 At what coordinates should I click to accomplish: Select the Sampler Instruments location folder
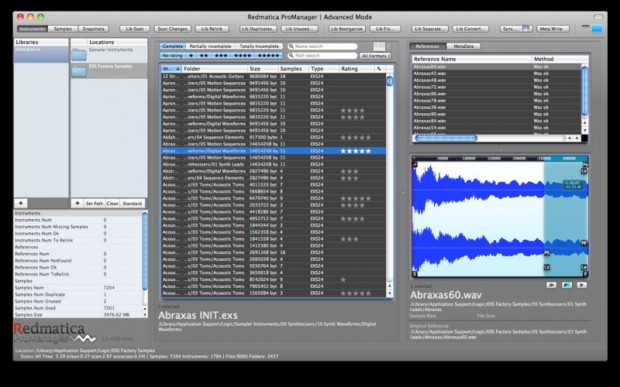(x=109, y=55)
